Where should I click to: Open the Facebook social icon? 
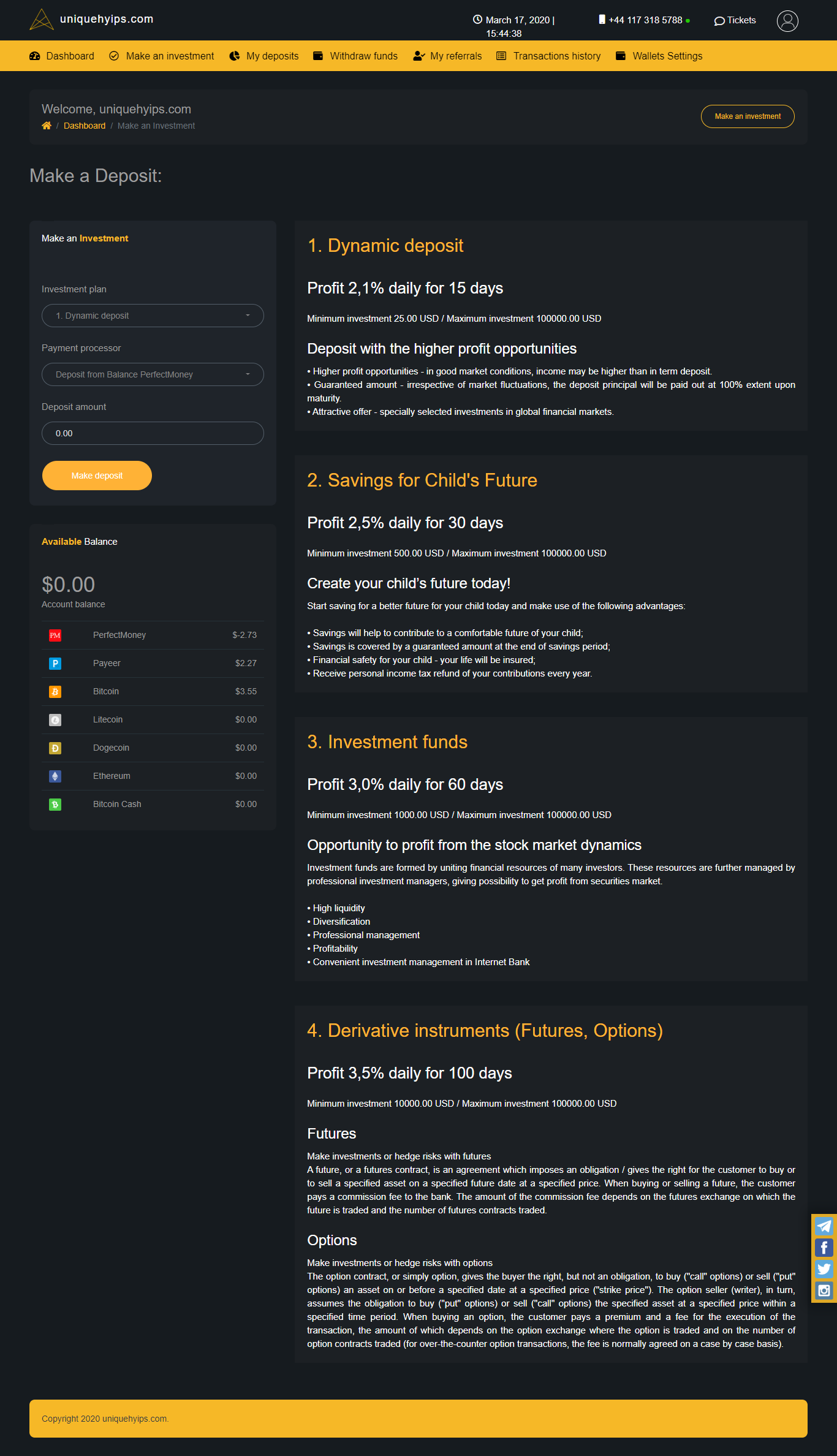pos(824,1247)
